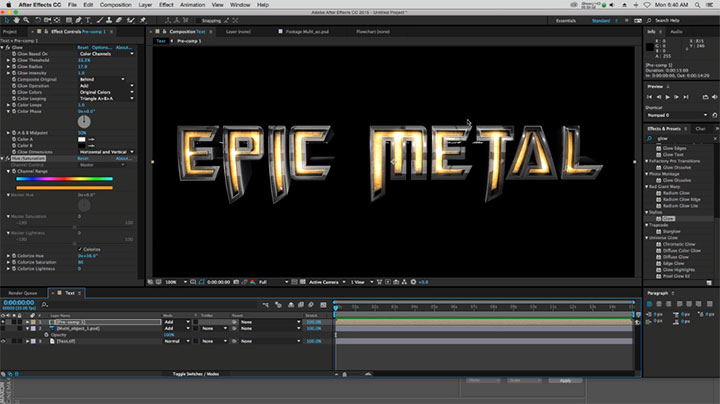The height and width of the screenshot is (404, 720).
Task: Select Starglow effect under Trapcode
Action: tap(671, 231)
